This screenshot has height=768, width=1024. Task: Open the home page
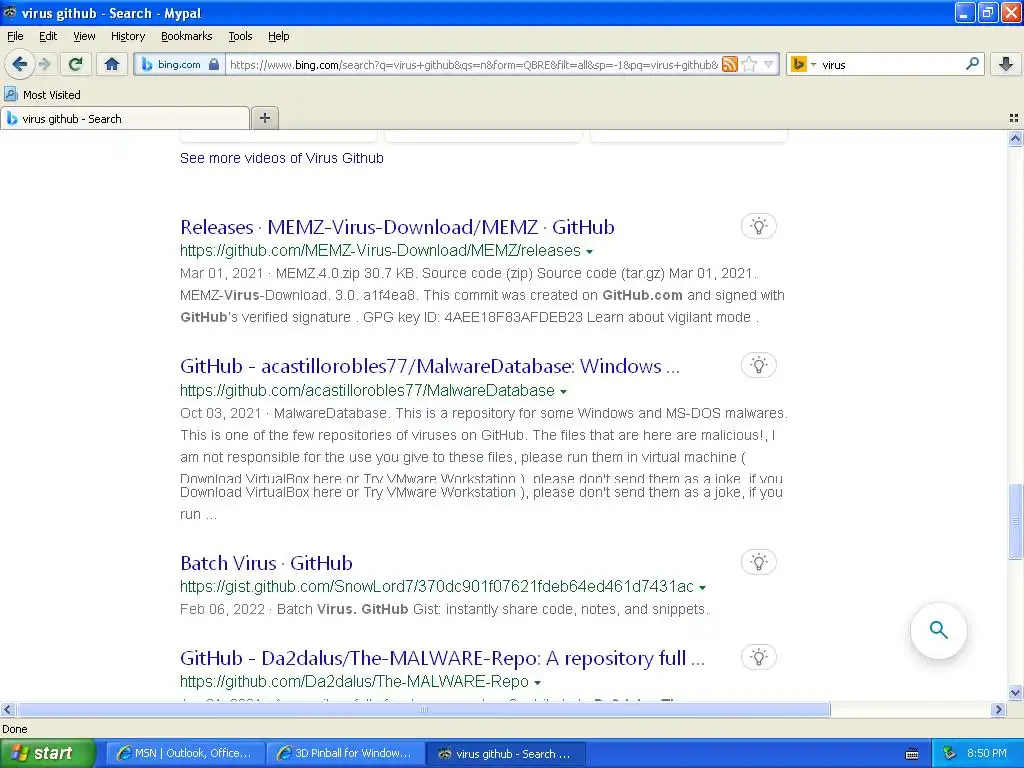[112, 64]
